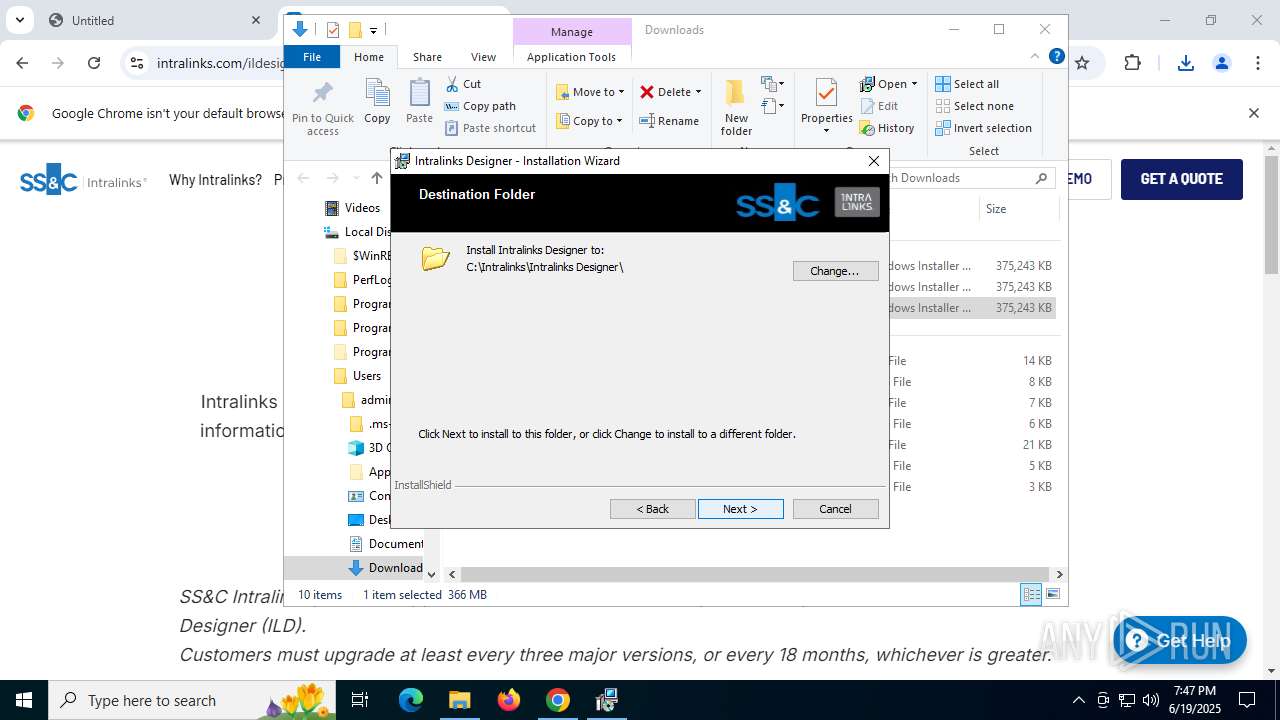Open customize Quick Access Toolbar dropdown

(373, 30)
